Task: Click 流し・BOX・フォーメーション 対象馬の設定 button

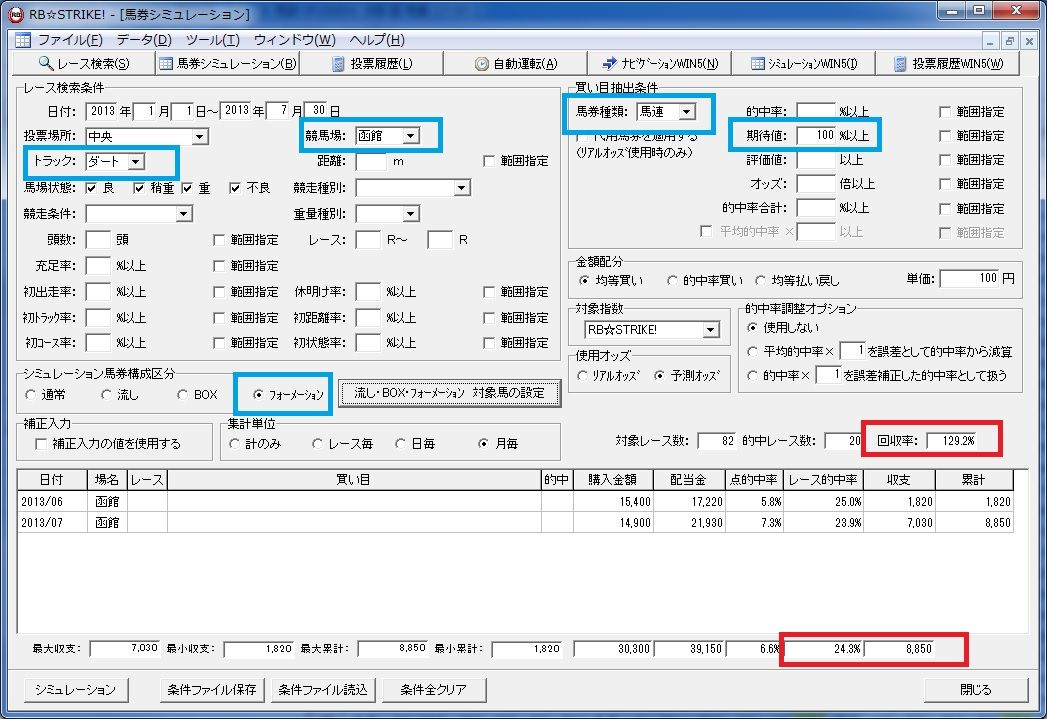Action: (x=449, y=393)
